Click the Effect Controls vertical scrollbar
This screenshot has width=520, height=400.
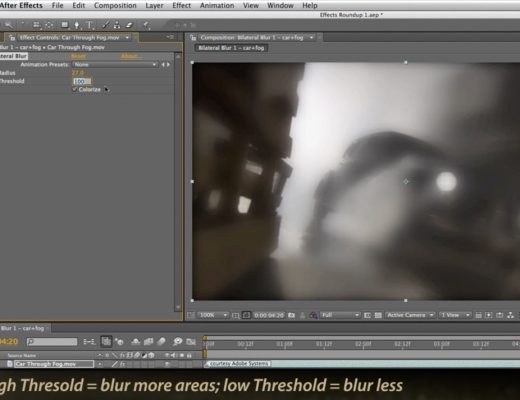[178, 182]
